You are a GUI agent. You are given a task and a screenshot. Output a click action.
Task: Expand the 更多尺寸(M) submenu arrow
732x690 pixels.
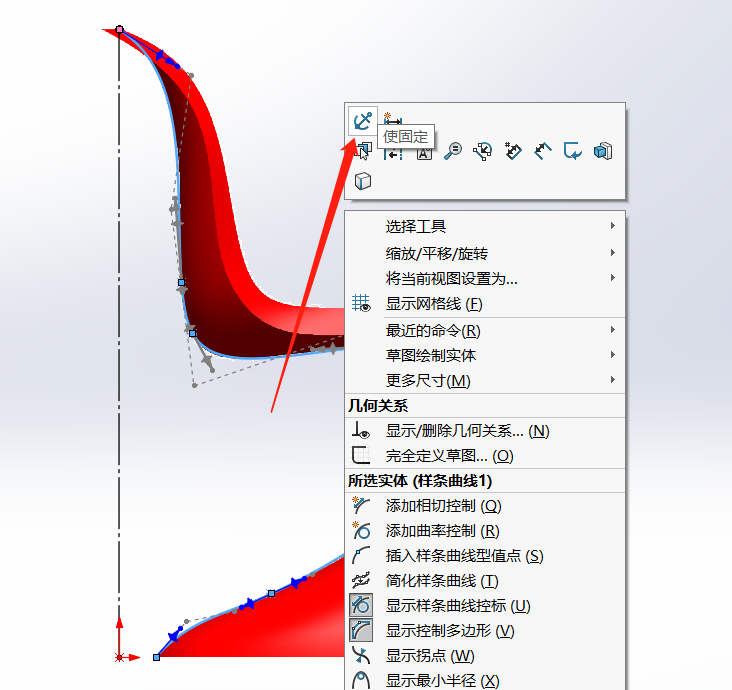tap(612, 380)
